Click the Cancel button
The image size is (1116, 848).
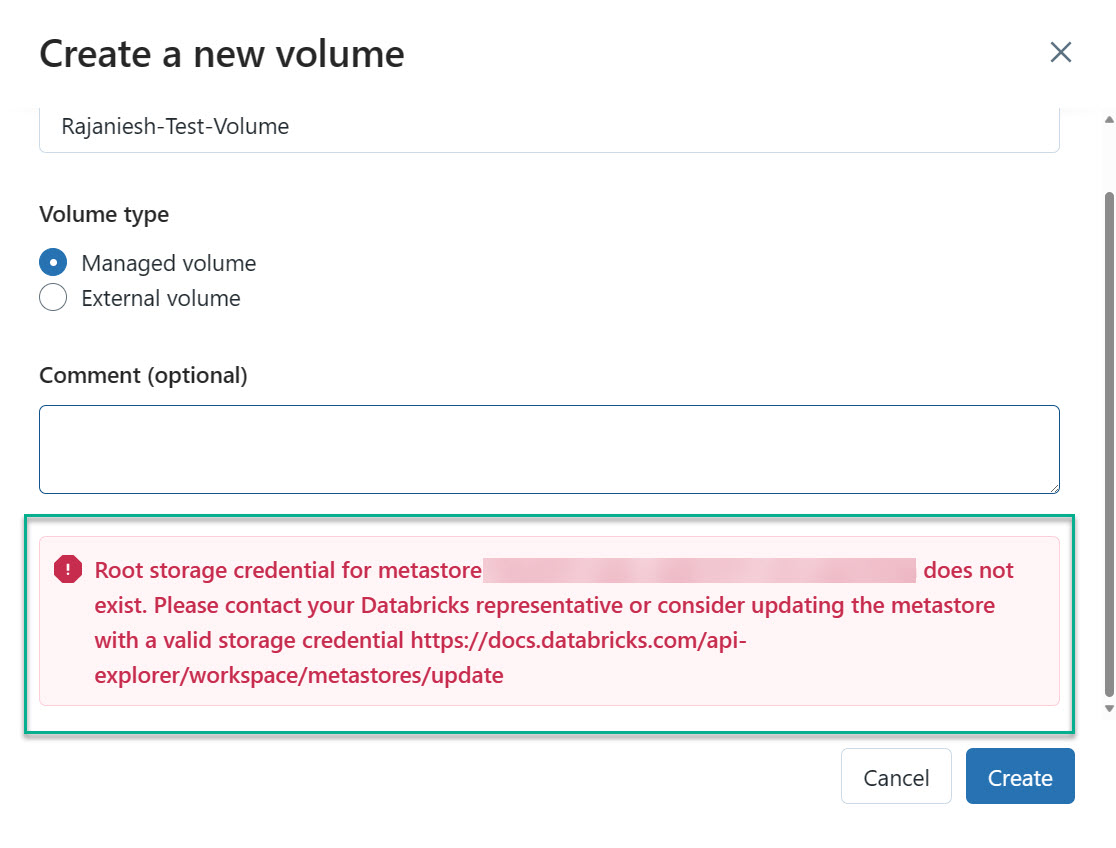(895, 776)
